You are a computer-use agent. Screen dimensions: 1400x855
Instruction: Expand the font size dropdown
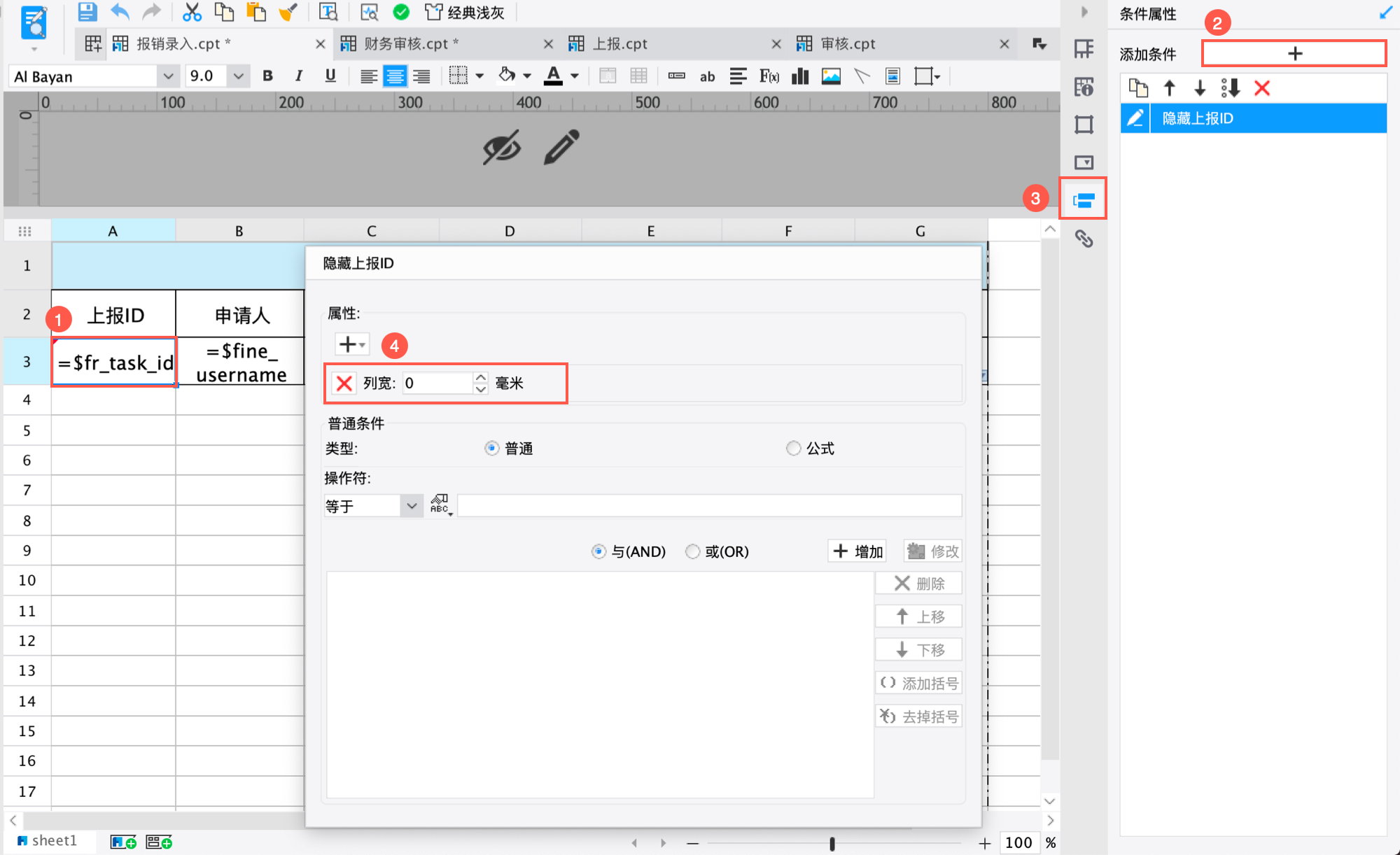point(238,76)
